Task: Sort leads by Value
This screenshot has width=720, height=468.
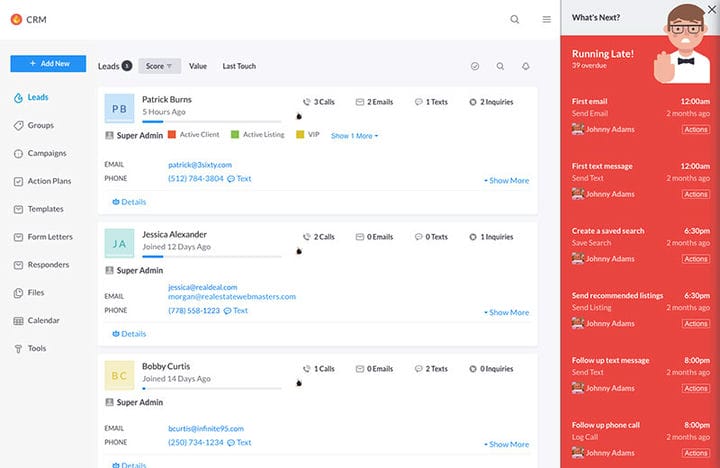Action: coord(198,66)
